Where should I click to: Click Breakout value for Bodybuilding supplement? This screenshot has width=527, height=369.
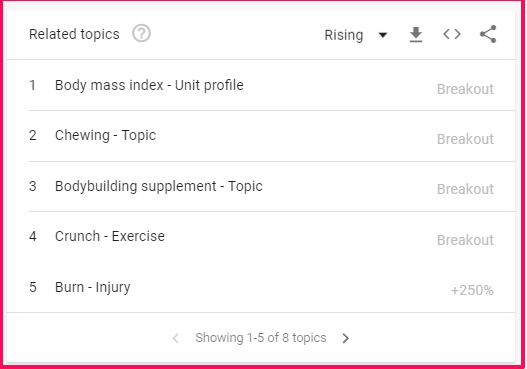pyautogui.click(x=465, y=189)
